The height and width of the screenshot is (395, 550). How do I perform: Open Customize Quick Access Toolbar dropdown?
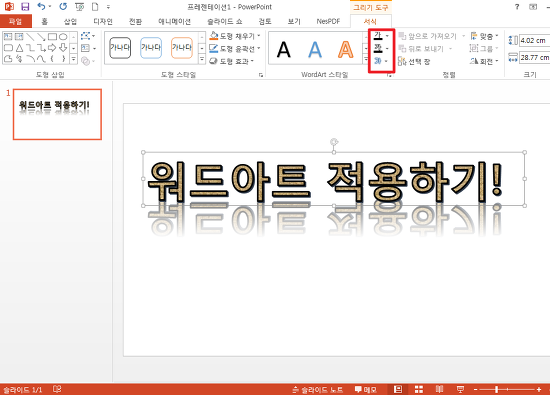coord(108,7)
